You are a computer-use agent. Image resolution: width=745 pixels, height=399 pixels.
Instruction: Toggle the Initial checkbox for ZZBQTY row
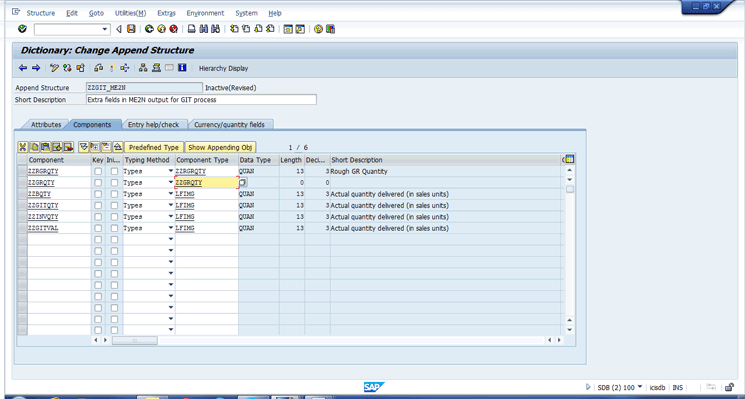[x=114, y=194]
